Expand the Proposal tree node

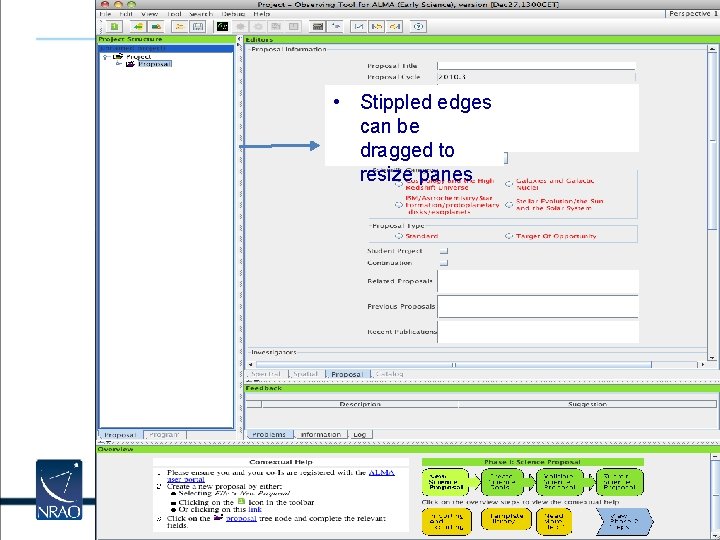(x=118, y=64)
